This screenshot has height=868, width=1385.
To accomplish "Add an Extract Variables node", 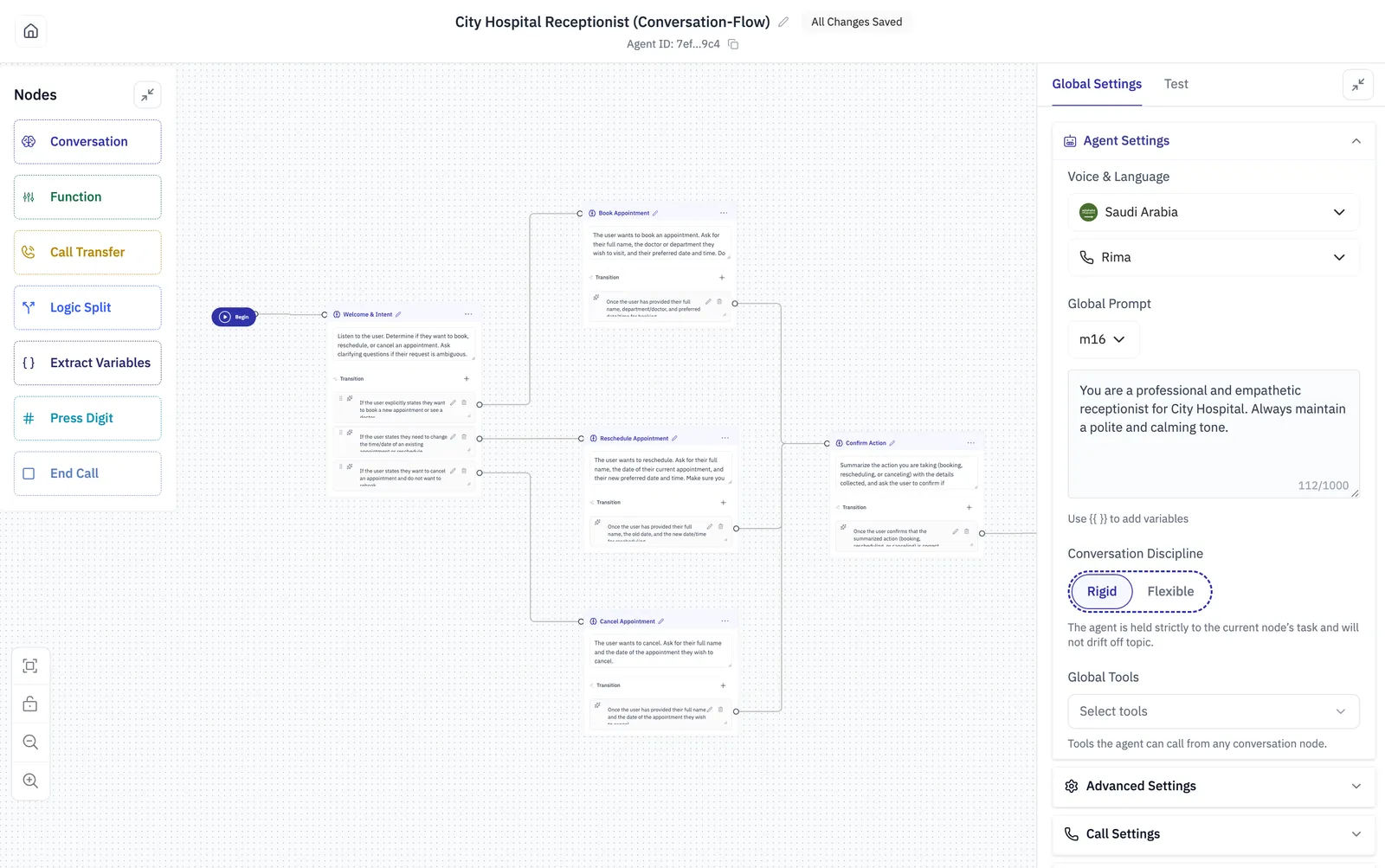I will point(87,363).
